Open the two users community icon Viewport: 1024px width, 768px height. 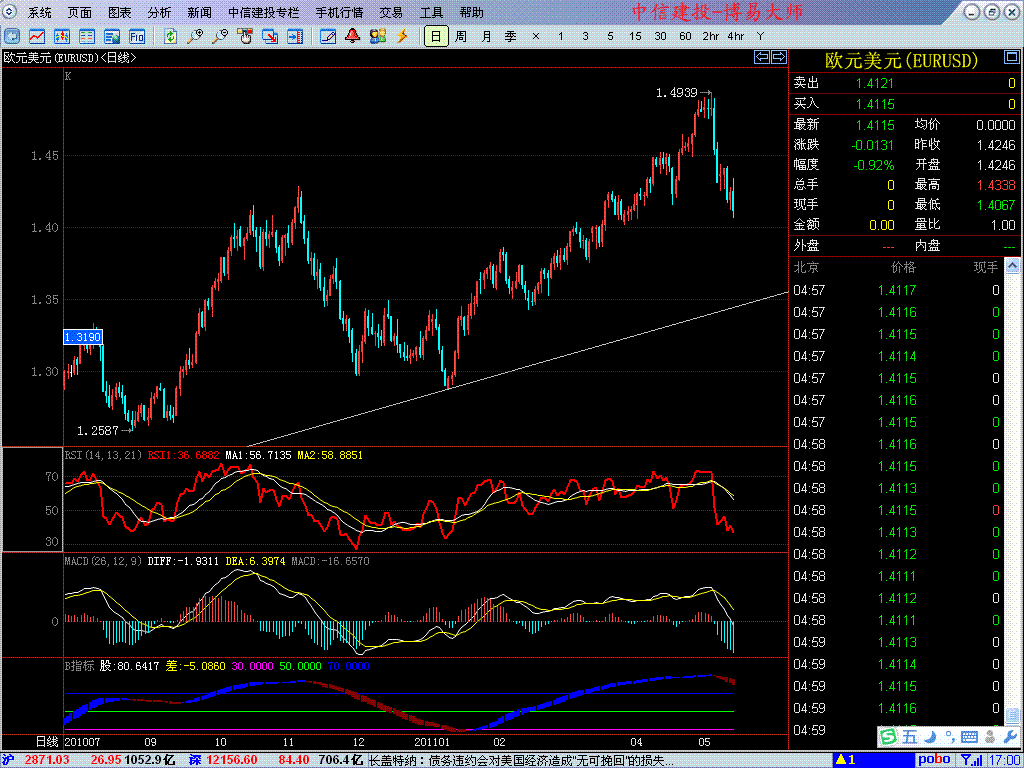pos(377,36)
